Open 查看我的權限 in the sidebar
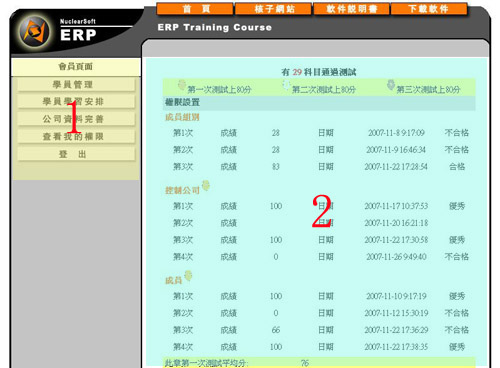The width and height of the screenshot is (500, 368). pos(76,136)
